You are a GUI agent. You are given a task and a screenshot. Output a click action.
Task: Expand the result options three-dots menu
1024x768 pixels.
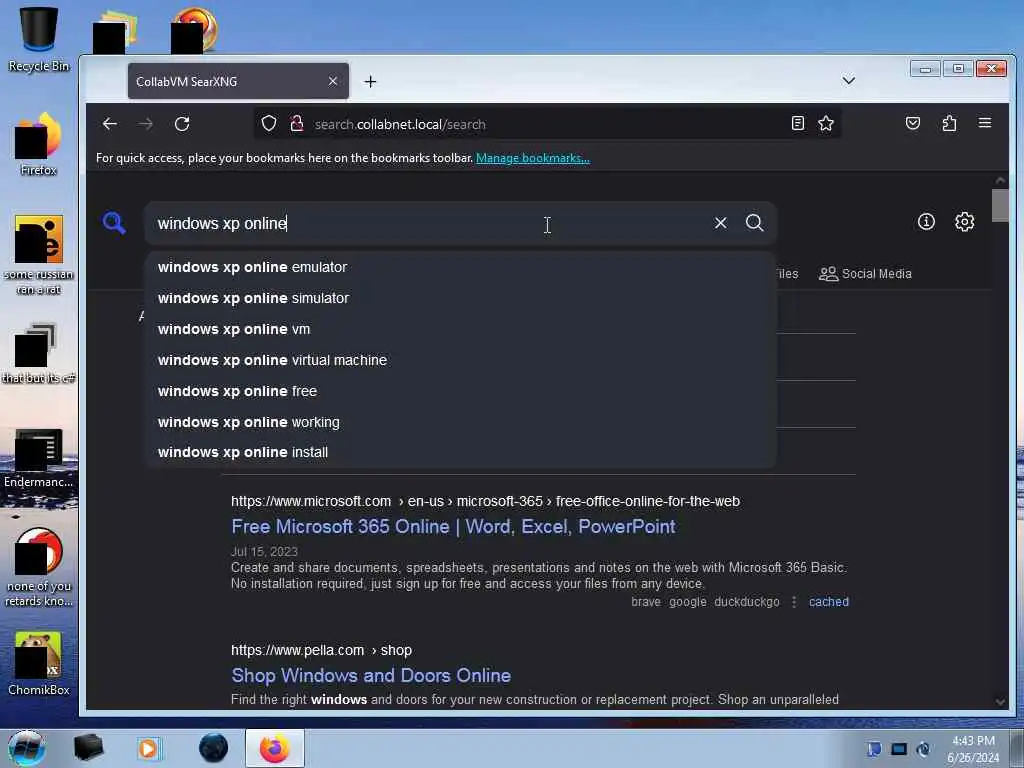pyautogui.click(x=794, y=602)
